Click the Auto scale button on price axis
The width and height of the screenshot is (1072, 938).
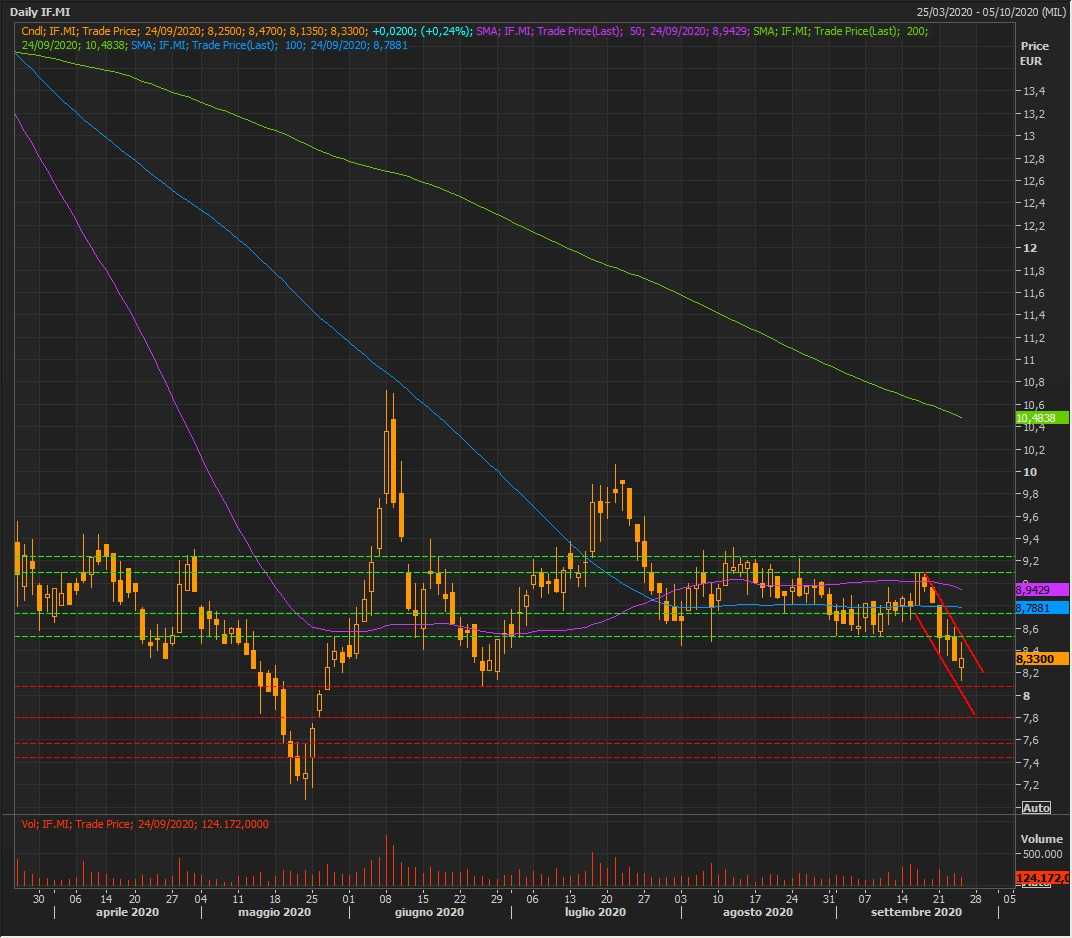click(x=1036, y=807)
